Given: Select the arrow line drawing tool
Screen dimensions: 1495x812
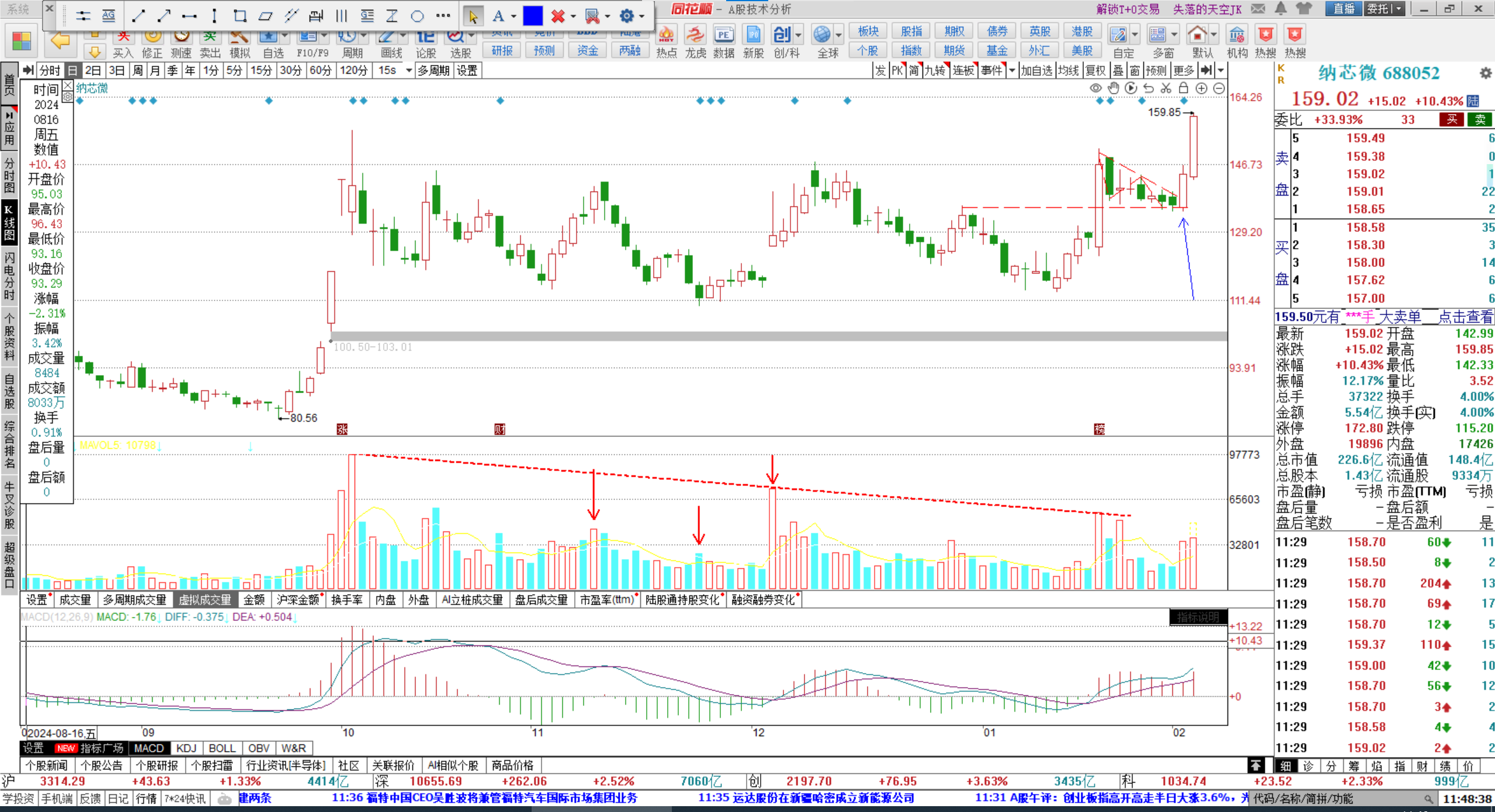Looking at the screenshot, I should tap(164, 16).
